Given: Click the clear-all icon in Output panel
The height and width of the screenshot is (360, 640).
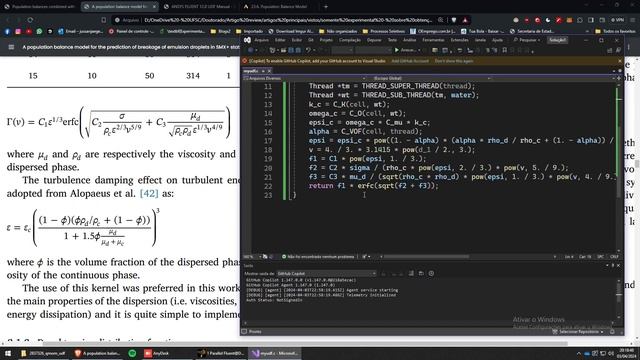Looking at the screenshot, I should pos(411,273).
